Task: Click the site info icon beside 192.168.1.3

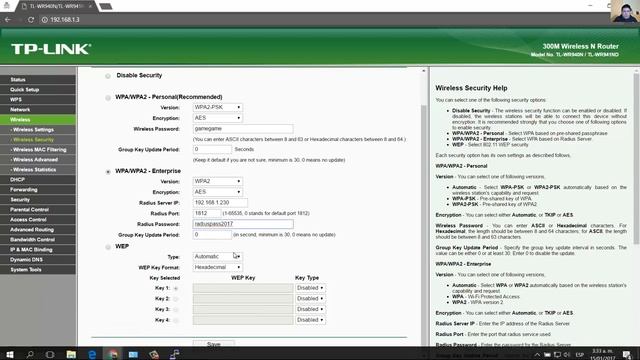Action: [44, 19]
